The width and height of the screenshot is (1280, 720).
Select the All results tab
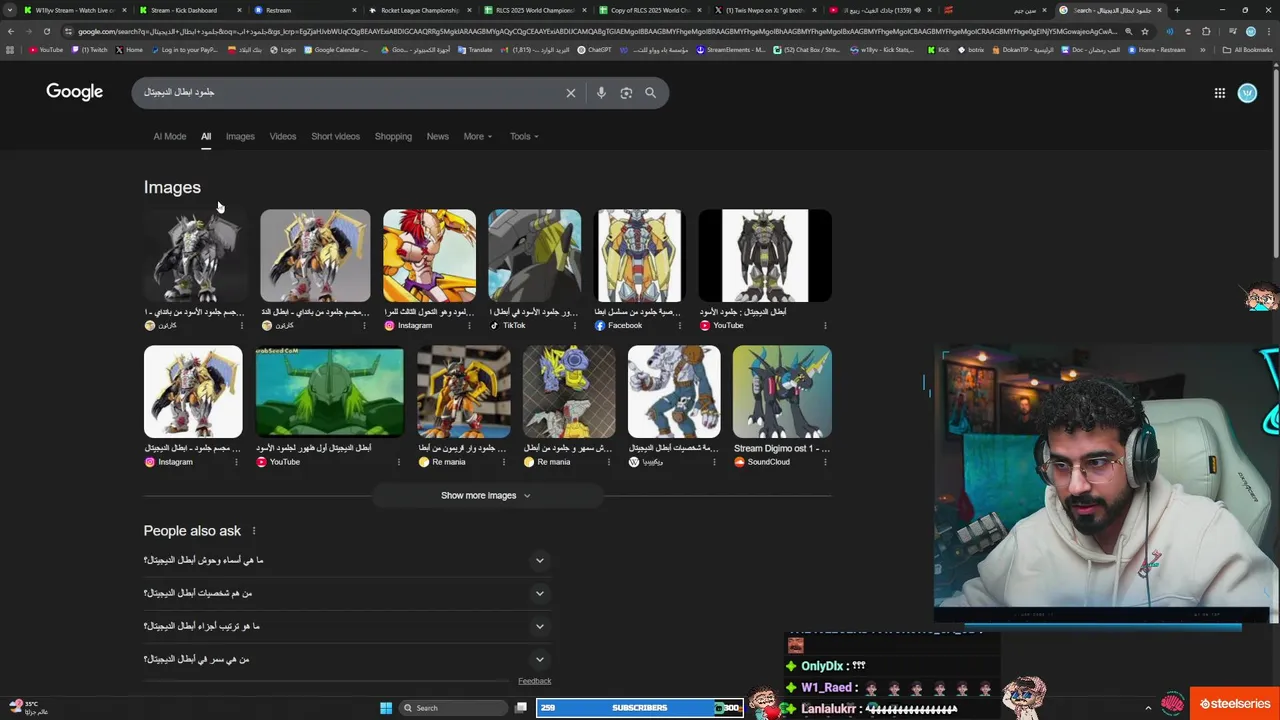[x=206, y=136]
